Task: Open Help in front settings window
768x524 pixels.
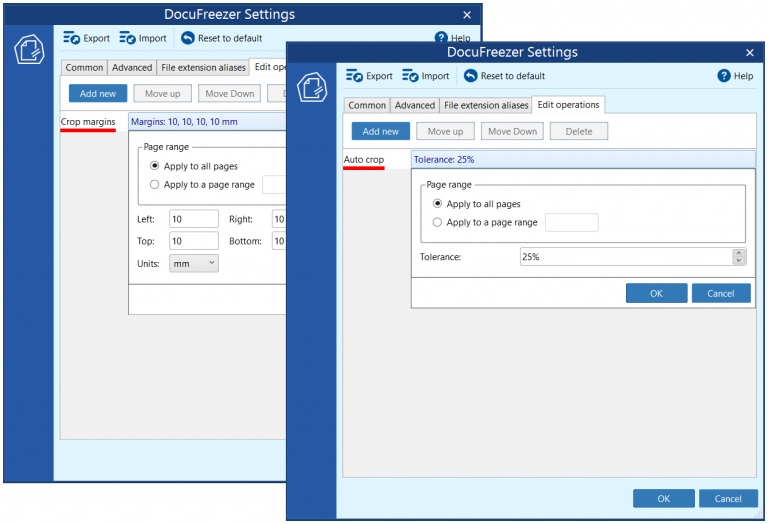Action: click(x=735, y=76)
